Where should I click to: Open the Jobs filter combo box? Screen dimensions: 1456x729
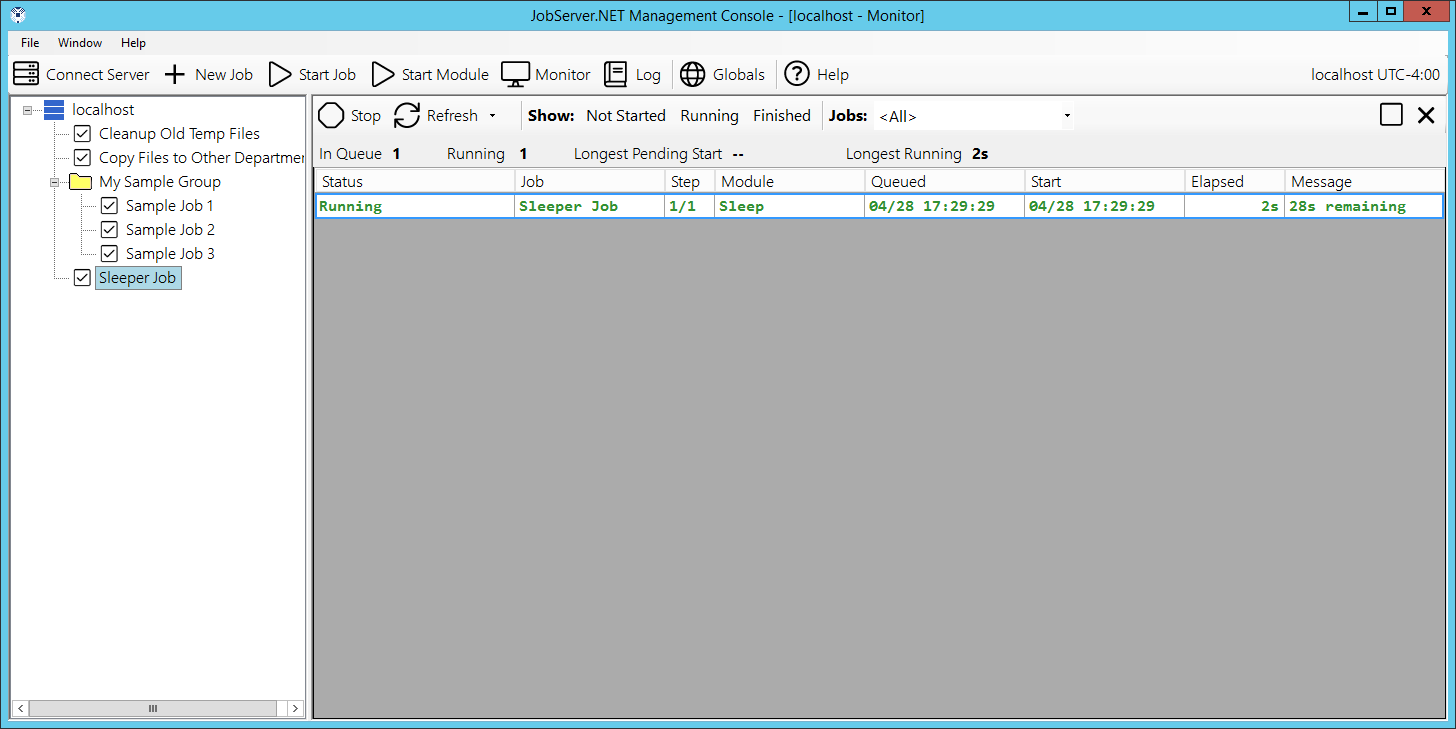[x=974, y=116]
